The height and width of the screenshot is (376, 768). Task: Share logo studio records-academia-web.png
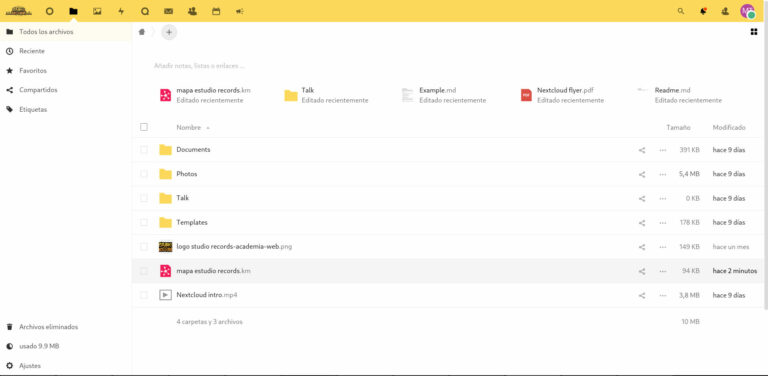pyautogui.click(x=642, y=247)
